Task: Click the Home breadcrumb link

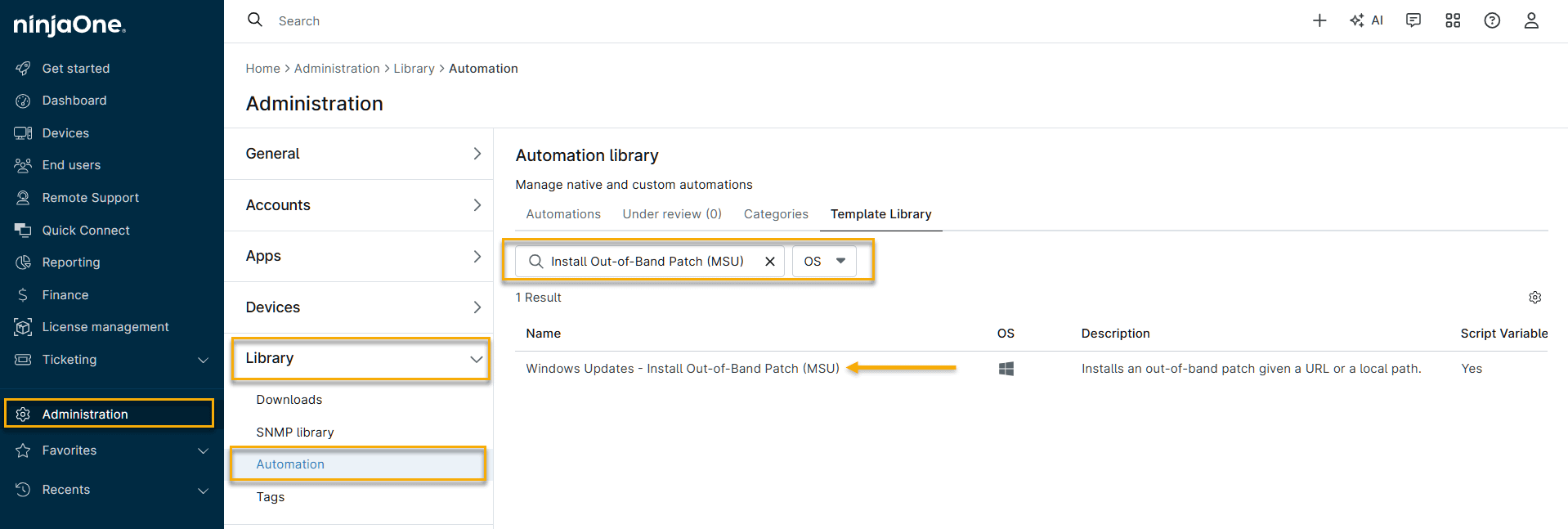Action: point(262,69)
